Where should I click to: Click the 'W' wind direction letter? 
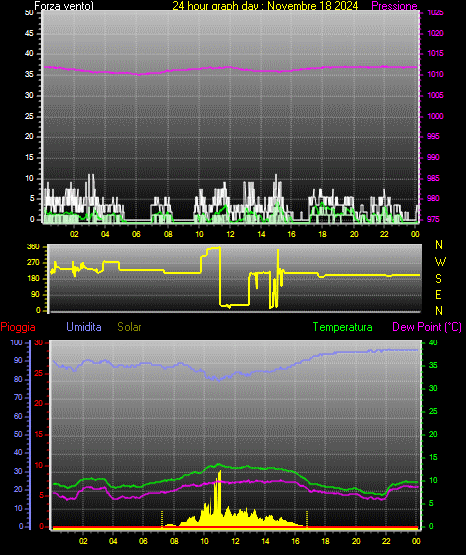tap(440, 262)
